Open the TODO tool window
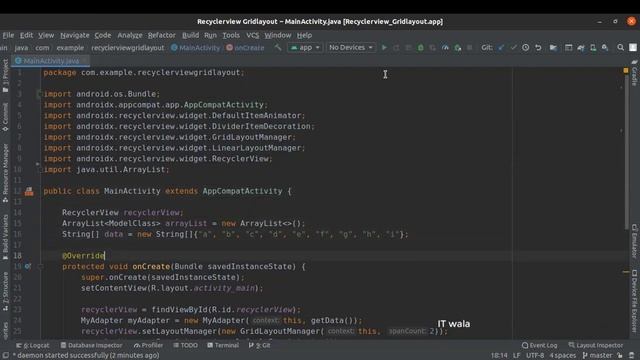640x360 pixels. point(185,345)
